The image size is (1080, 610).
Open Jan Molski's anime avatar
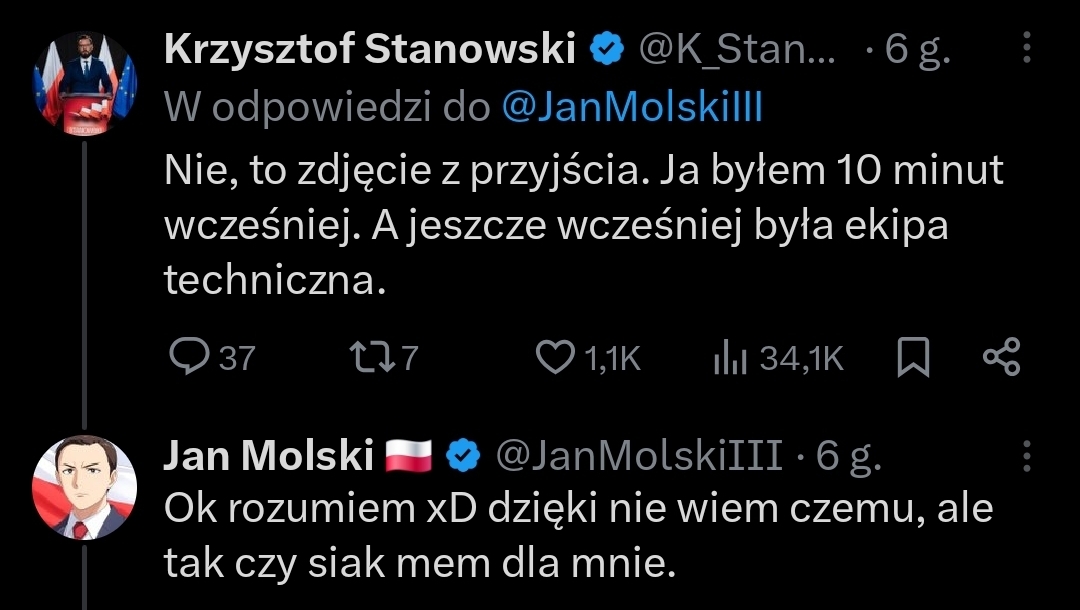pyautogui.click(x=87, y=486)
